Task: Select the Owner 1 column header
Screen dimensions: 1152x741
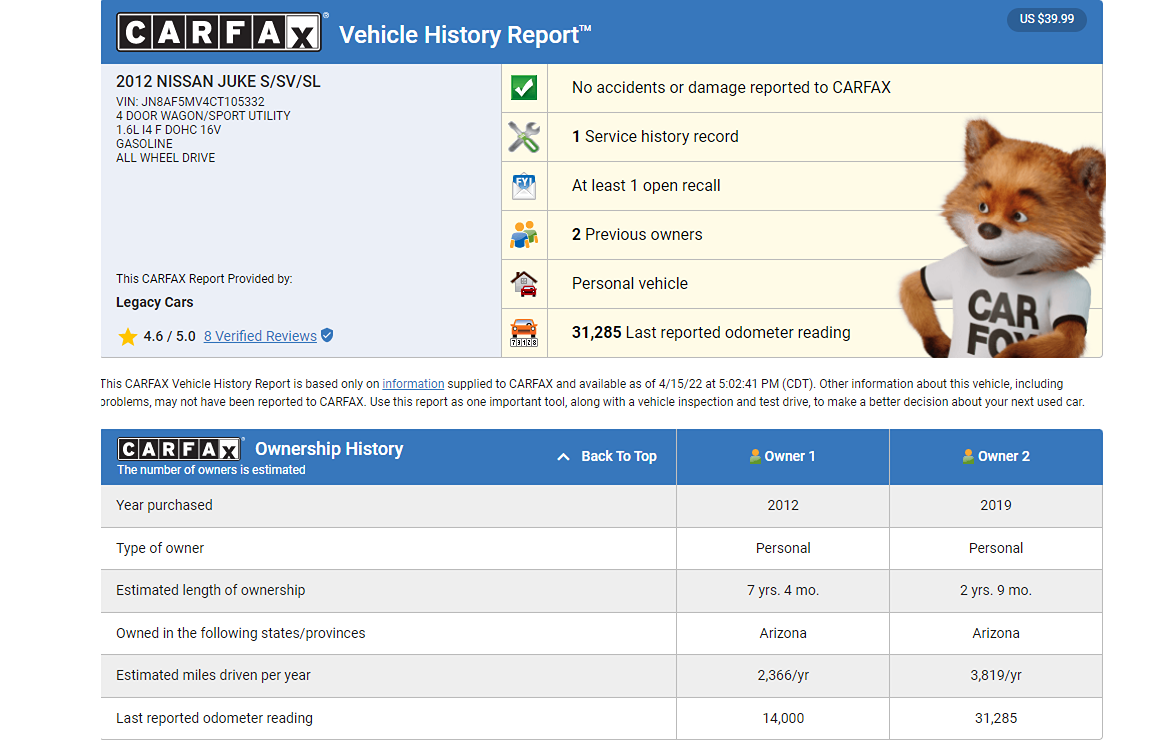Action: coord(783,456)
